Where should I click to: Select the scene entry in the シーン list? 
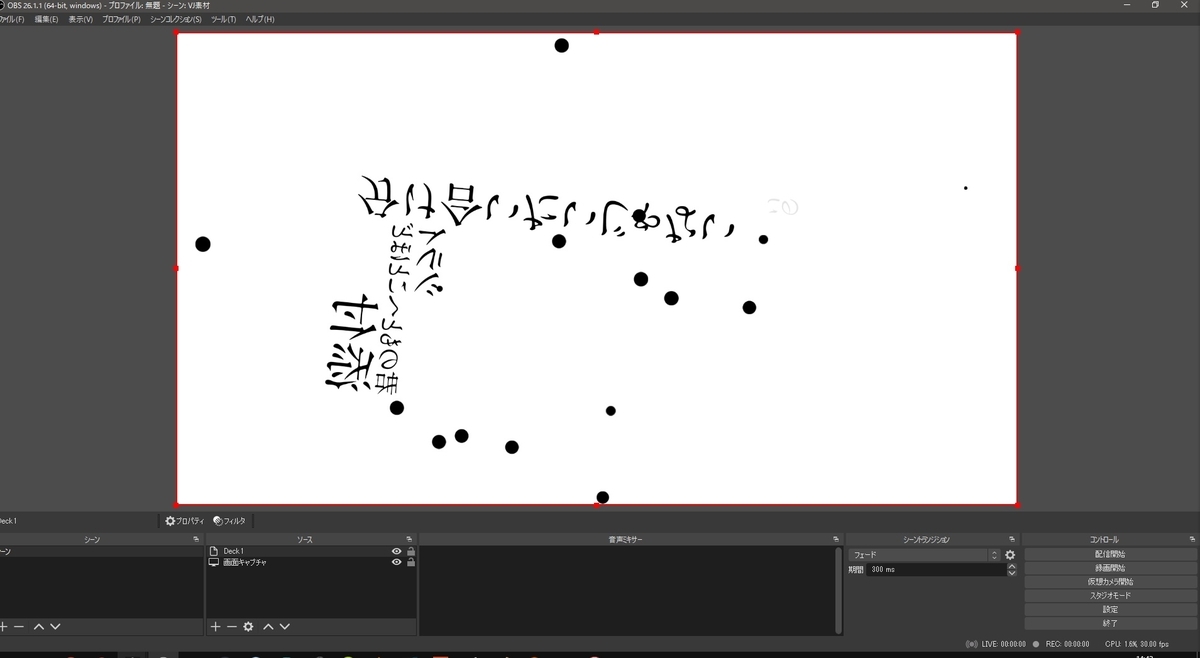pyautogui.click(x=100, y=551)
